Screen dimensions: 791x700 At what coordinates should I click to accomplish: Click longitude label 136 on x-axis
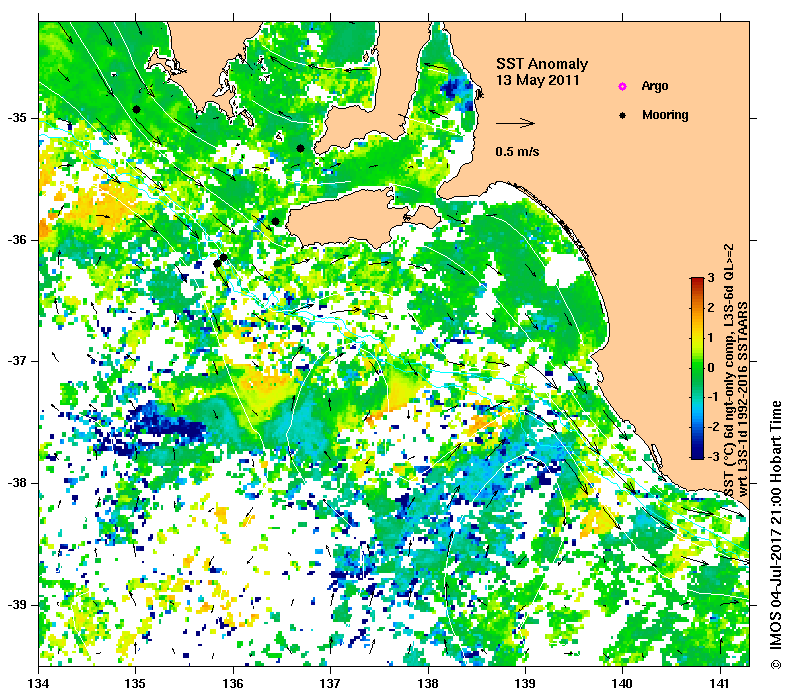233,684
